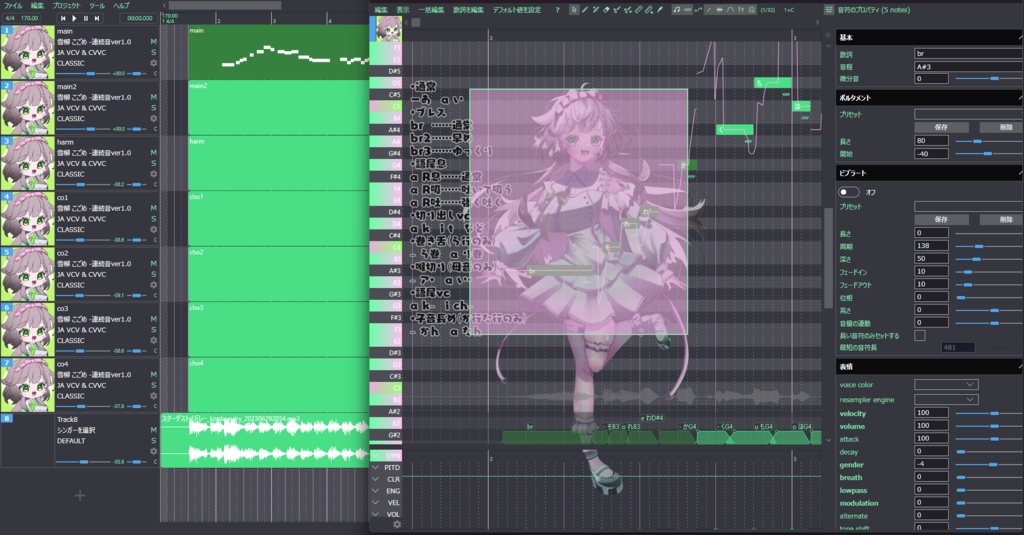Open the resampler engine dropdown
The width and height of the screenshot is (1024, 535).
click(946, 399)
